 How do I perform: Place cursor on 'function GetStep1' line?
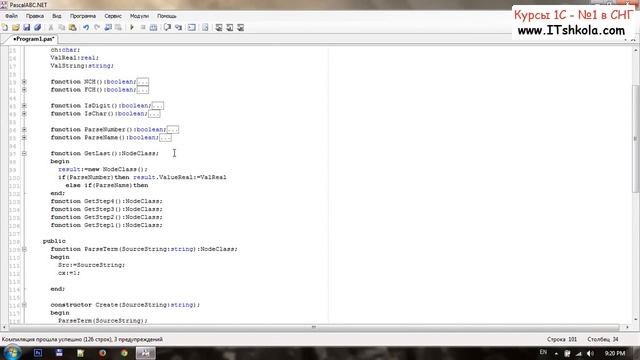click(106, 225)
